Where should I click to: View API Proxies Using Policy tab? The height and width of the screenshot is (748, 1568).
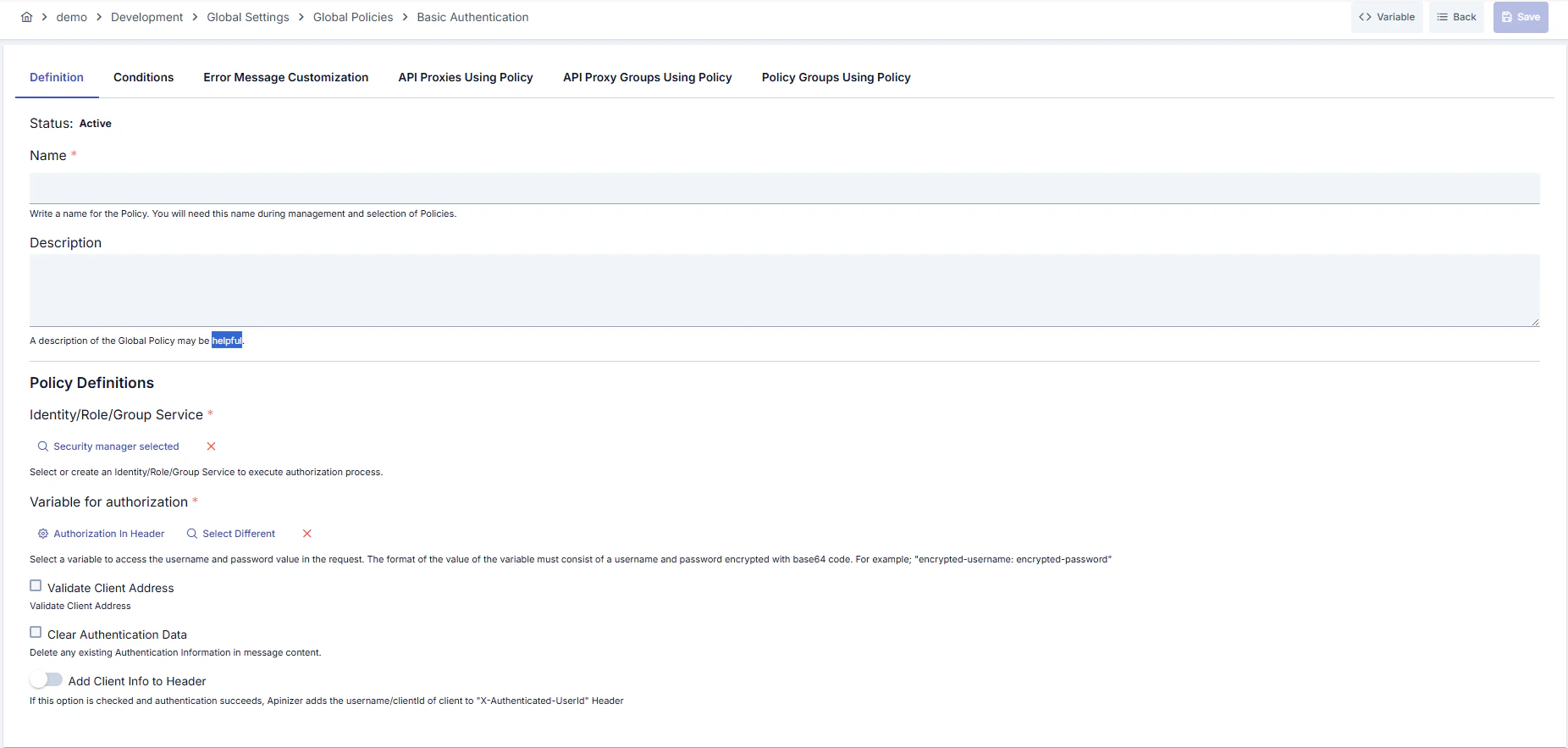pyautogui.click(x=466, y=77)
